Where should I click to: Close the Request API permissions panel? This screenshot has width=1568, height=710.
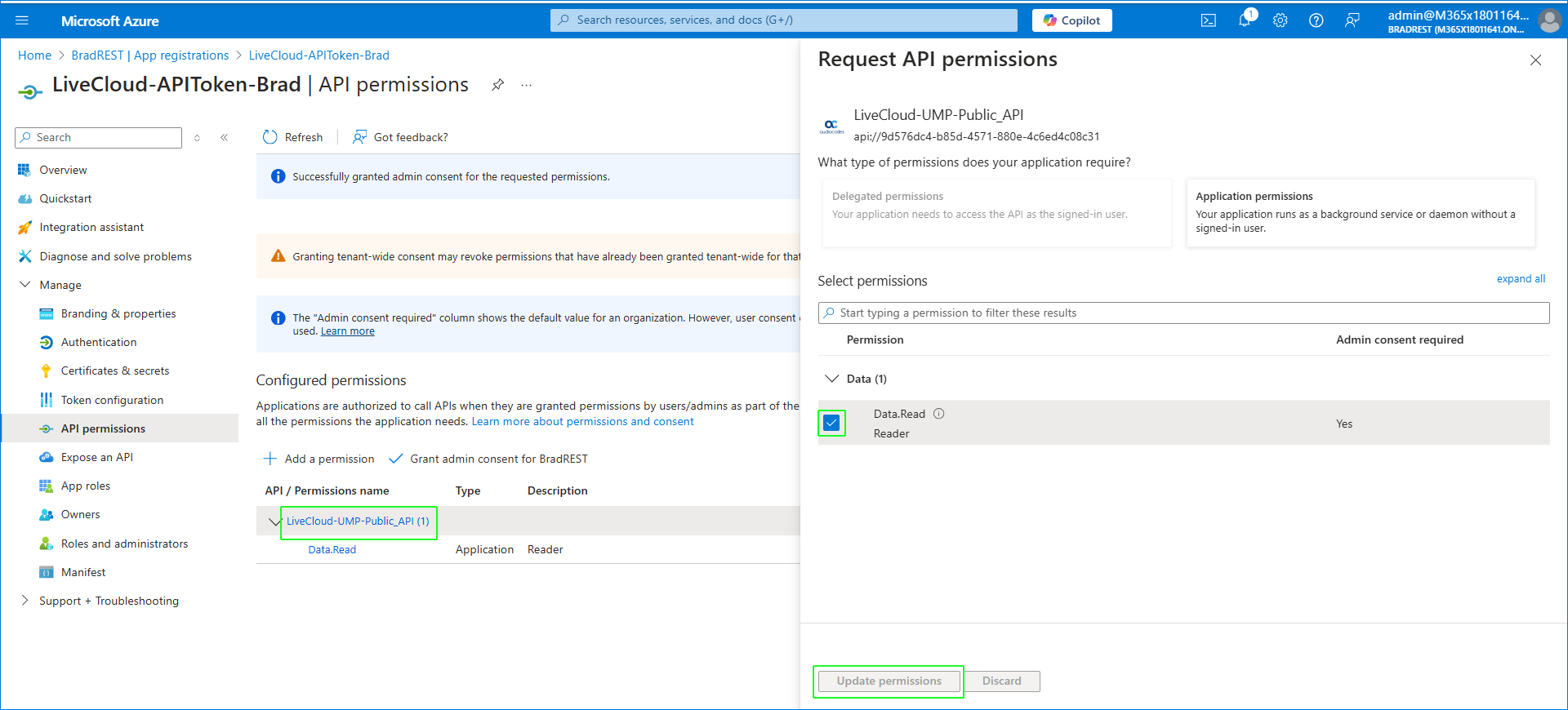click(x=1535, y=60)
